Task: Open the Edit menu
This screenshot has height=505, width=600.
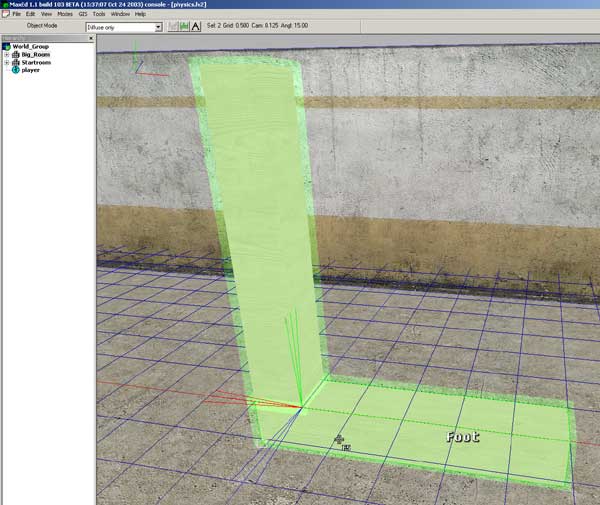Action: [x=31, y=14]
